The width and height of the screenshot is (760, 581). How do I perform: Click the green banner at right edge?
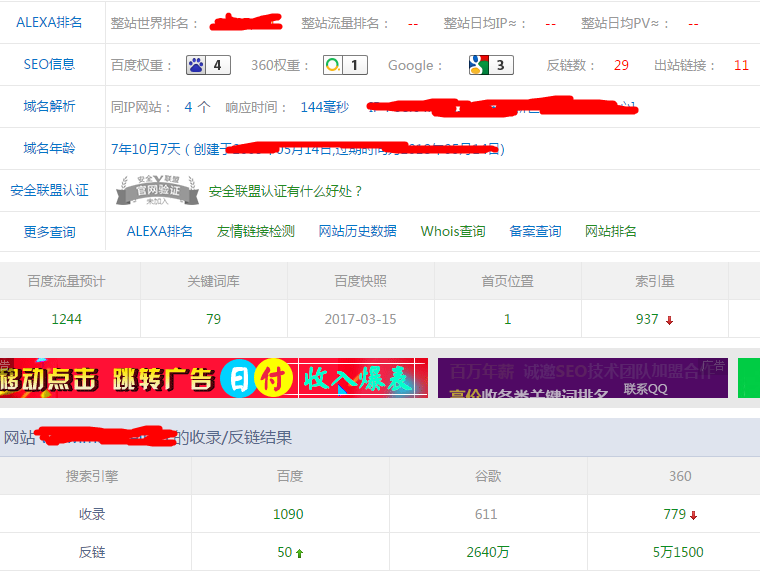[x=749, y=378]
